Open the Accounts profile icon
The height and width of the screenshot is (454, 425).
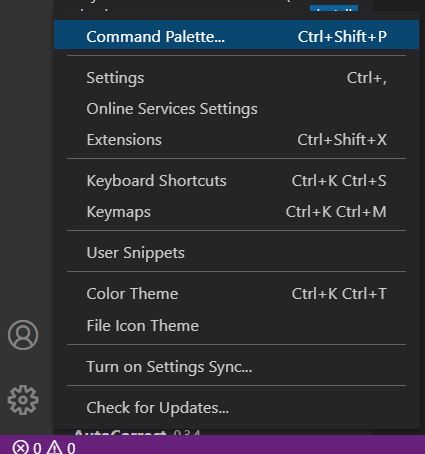tap(23, 335)
